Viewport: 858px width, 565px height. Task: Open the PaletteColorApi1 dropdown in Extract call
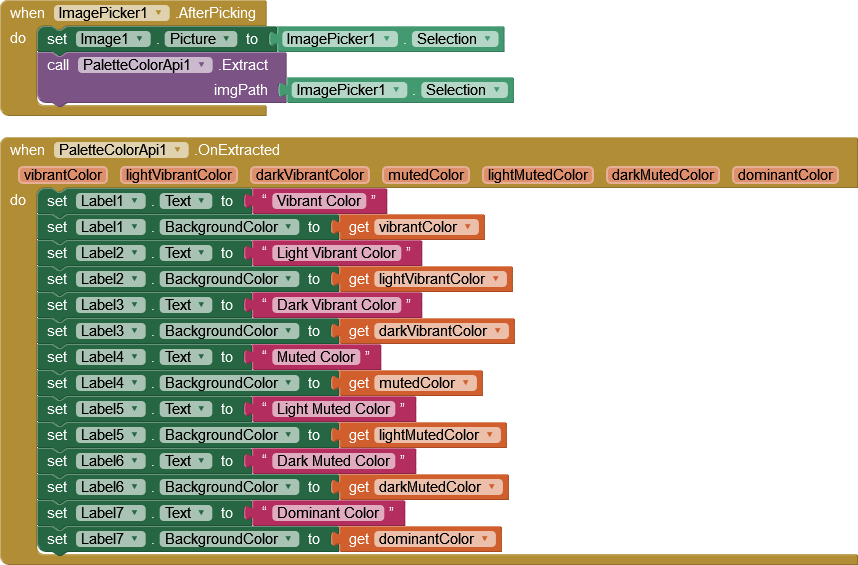pyautogui.click(x=144, y=65)
